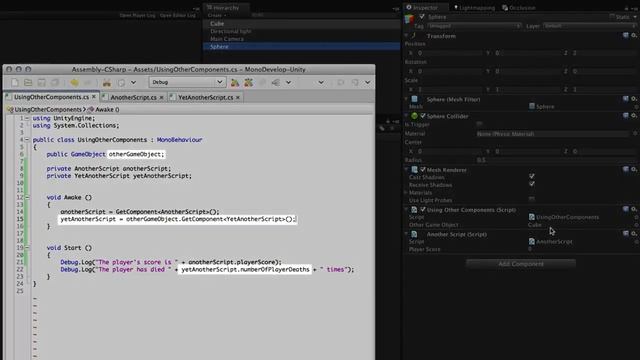Collapse the Another Script component foldout
Viewport: 640px width, 360px height.
point(406,234)
